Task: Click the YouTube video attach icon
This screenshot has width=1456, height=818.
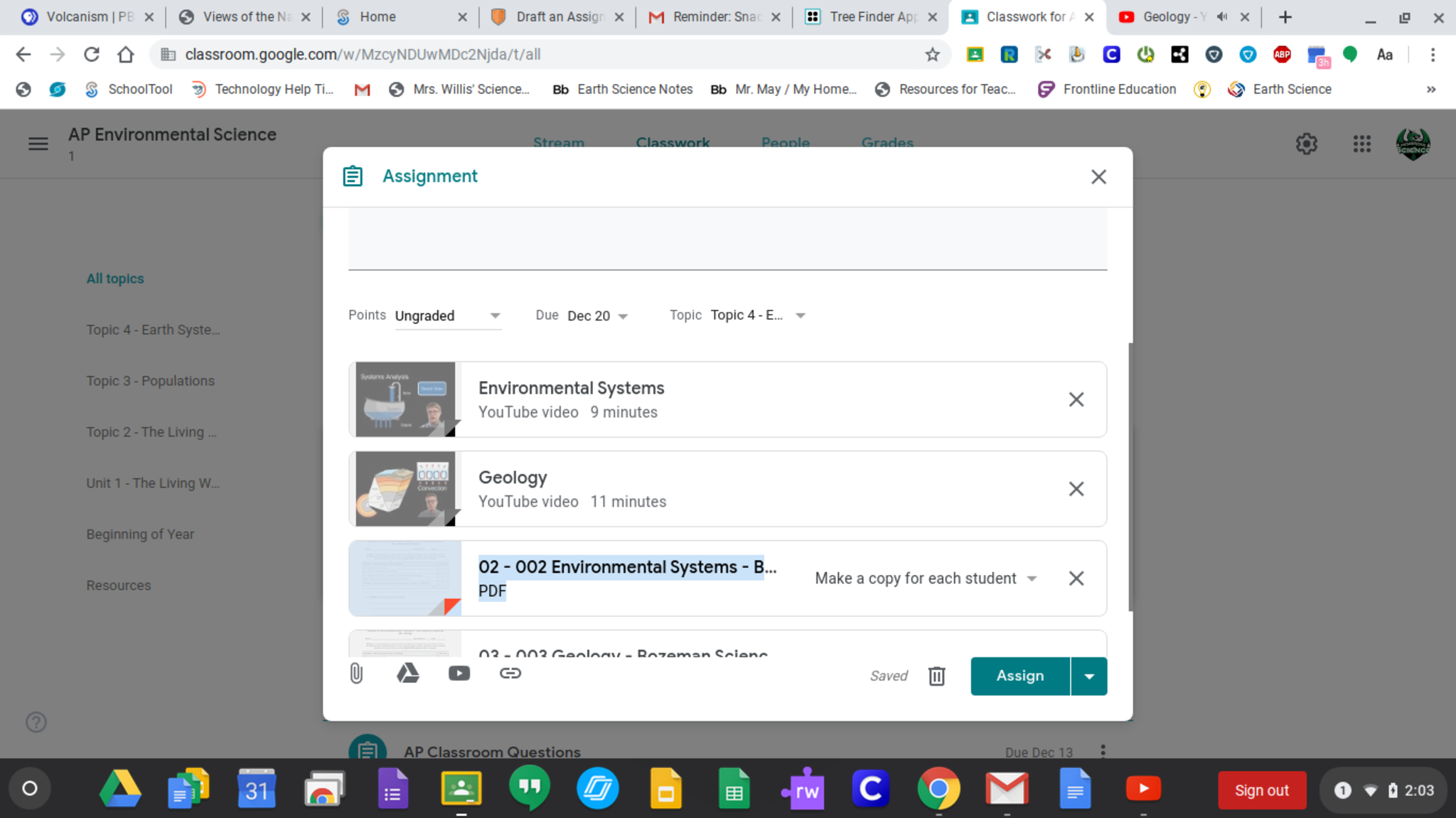Action: (459, 673)
